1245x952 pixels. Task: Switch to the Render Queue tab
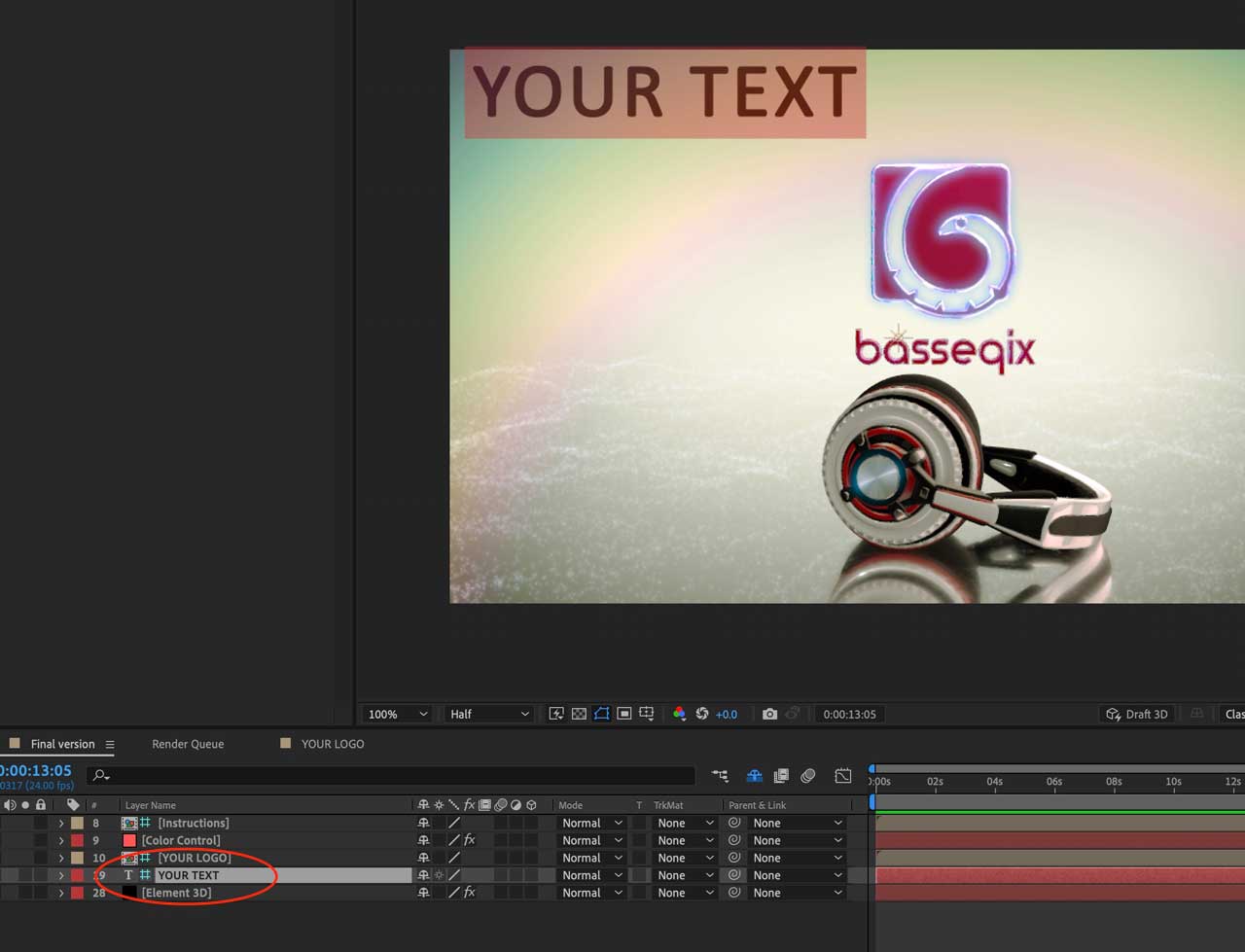tap(188, 744)
